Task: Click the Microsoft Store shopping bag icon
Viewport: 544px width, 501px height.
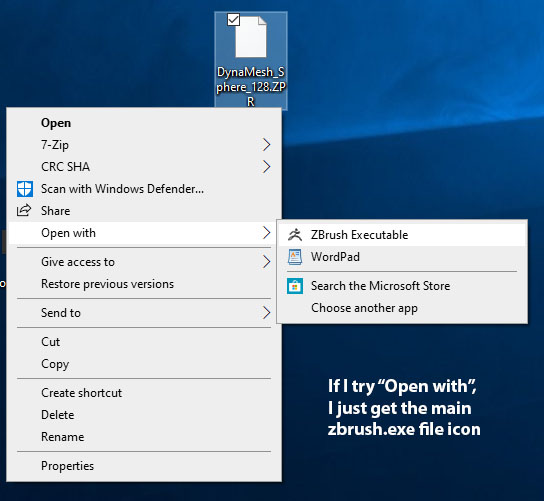Action: (295, 286)
